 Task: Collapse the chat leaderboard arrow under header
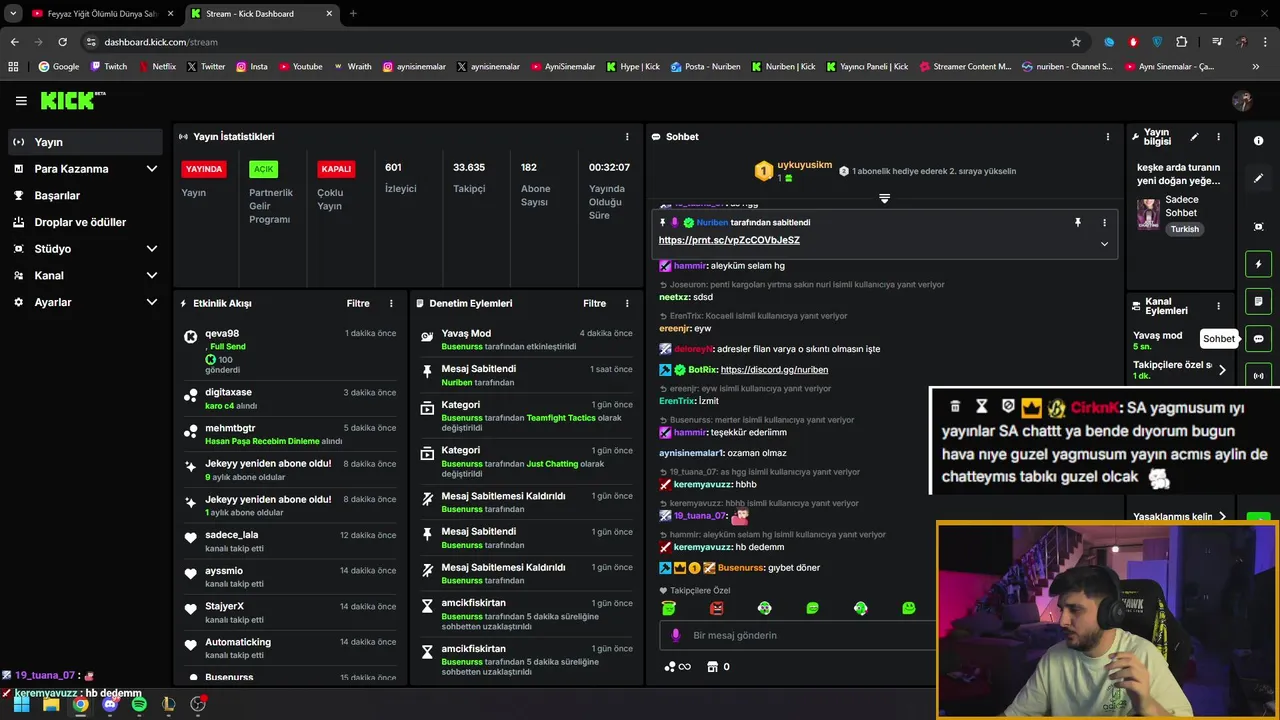[884, 198]
